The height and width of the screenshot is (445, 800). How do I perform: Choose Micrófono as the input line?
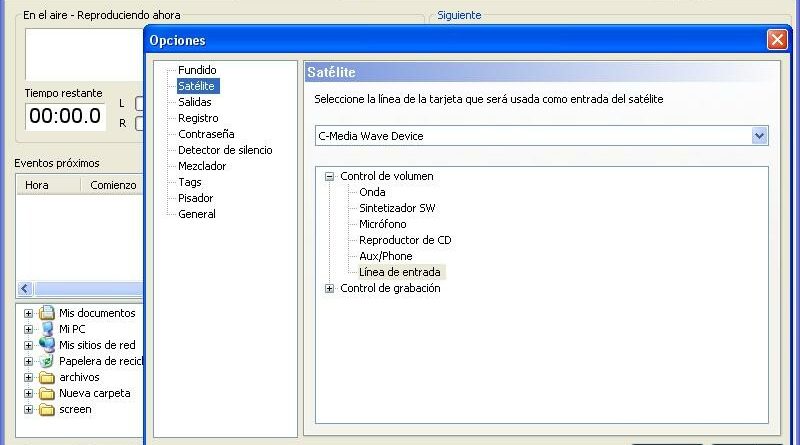pyautogui.click(x=383, y=224)
